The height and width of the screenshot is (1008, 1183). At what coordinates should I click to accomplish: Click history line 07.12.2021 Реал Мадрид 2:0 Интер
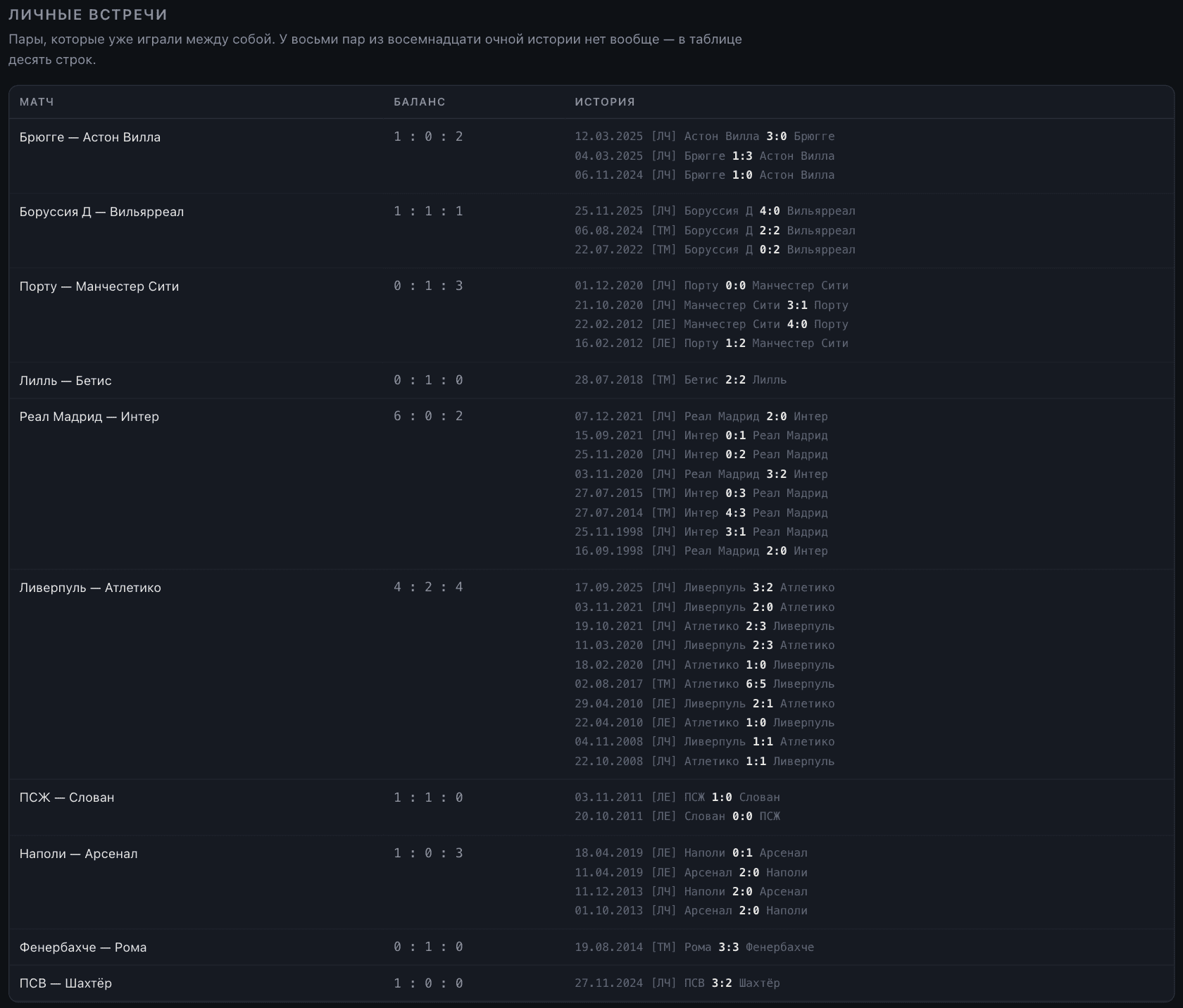(701, 417)
